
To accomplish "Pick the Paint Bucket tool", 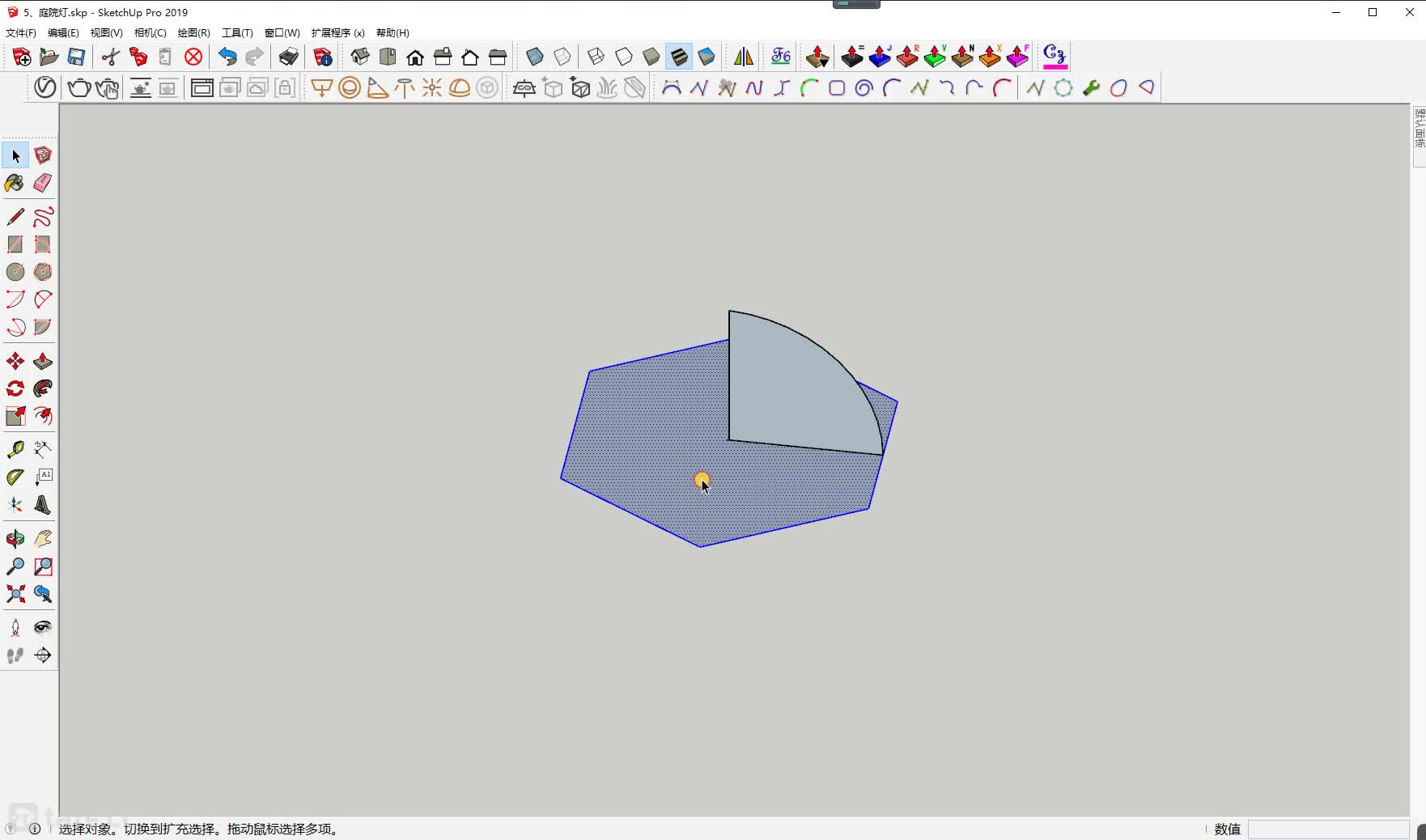I will point(15,183).
